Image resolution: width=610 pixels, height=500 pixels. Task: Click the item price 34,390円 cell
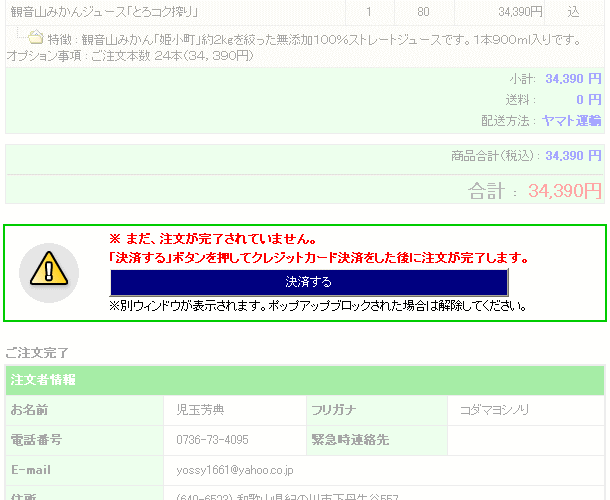[499, 12]
